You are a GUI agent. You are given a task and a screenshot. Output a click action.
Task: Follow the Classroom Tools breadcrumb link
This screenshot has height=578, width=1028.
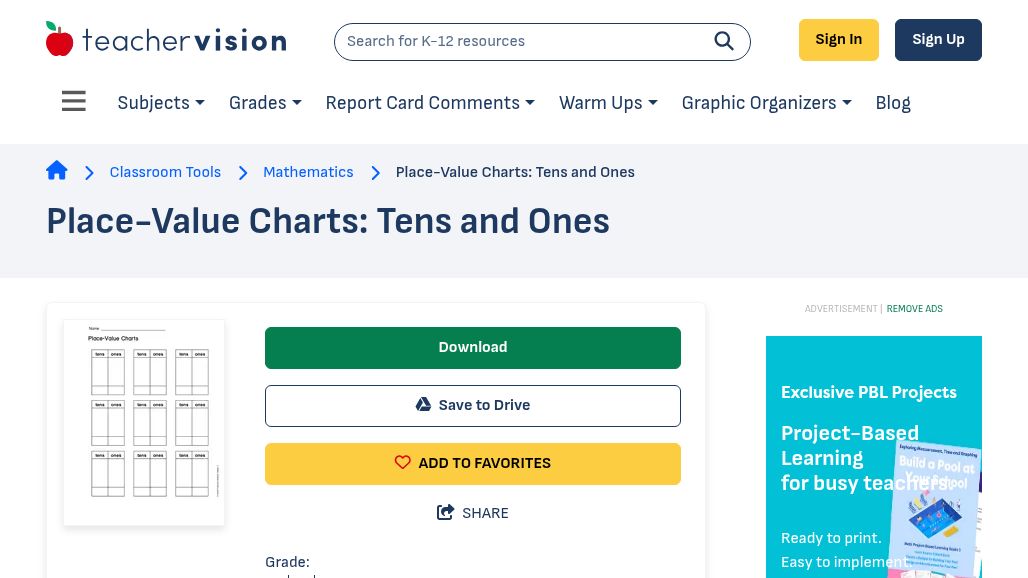click(x=165, y=172)
